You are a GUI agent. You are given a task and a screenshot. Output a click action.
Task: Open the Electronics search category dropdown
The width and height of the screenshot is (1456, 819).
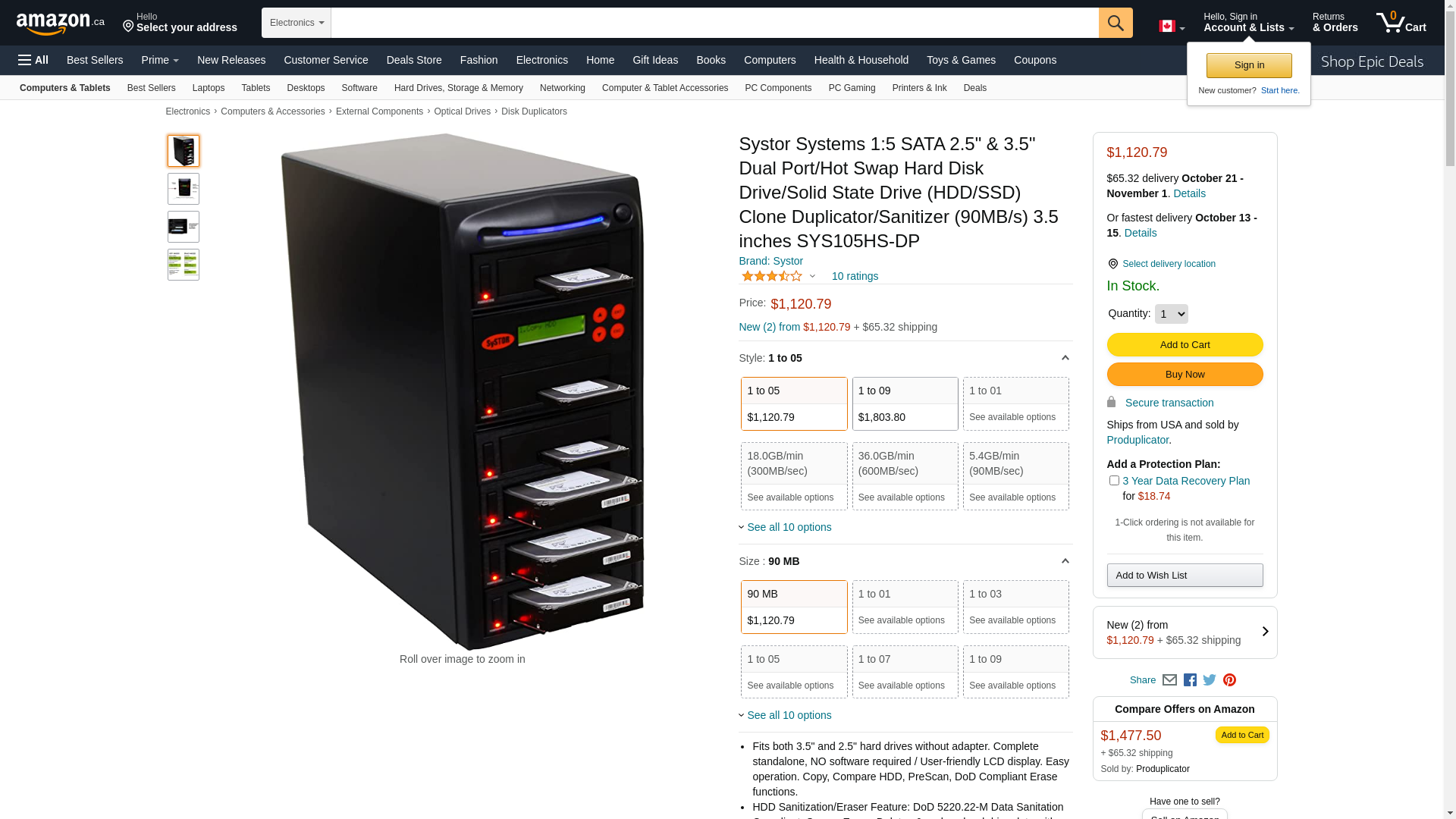click(297, 23)
